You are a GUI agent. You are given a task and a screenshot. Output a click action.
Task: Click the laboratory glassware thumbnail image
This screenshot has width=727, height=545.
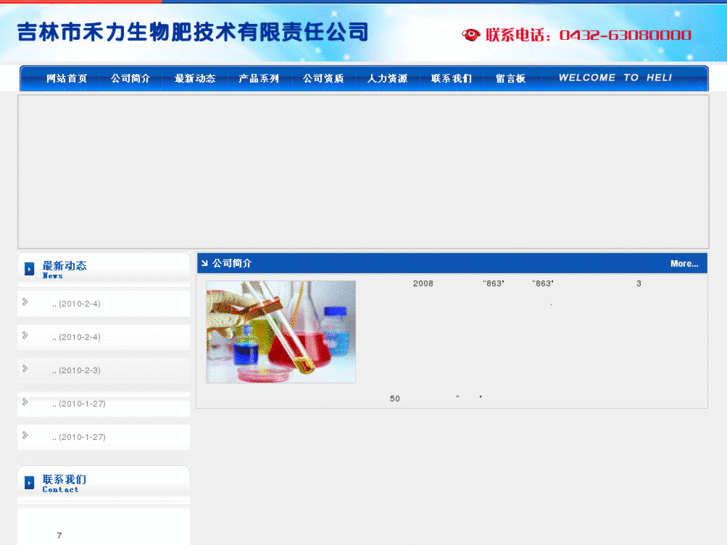click(281, 332)
